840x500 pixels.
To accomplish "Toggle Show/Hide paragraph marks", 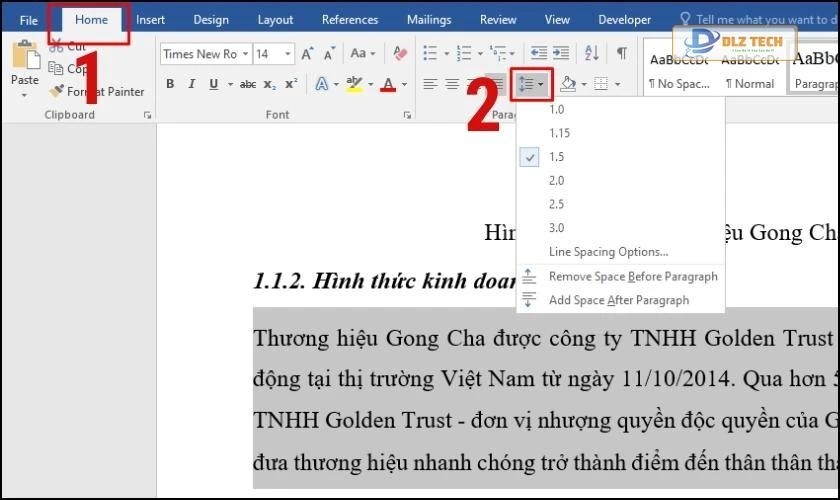I will click(621, 53).
